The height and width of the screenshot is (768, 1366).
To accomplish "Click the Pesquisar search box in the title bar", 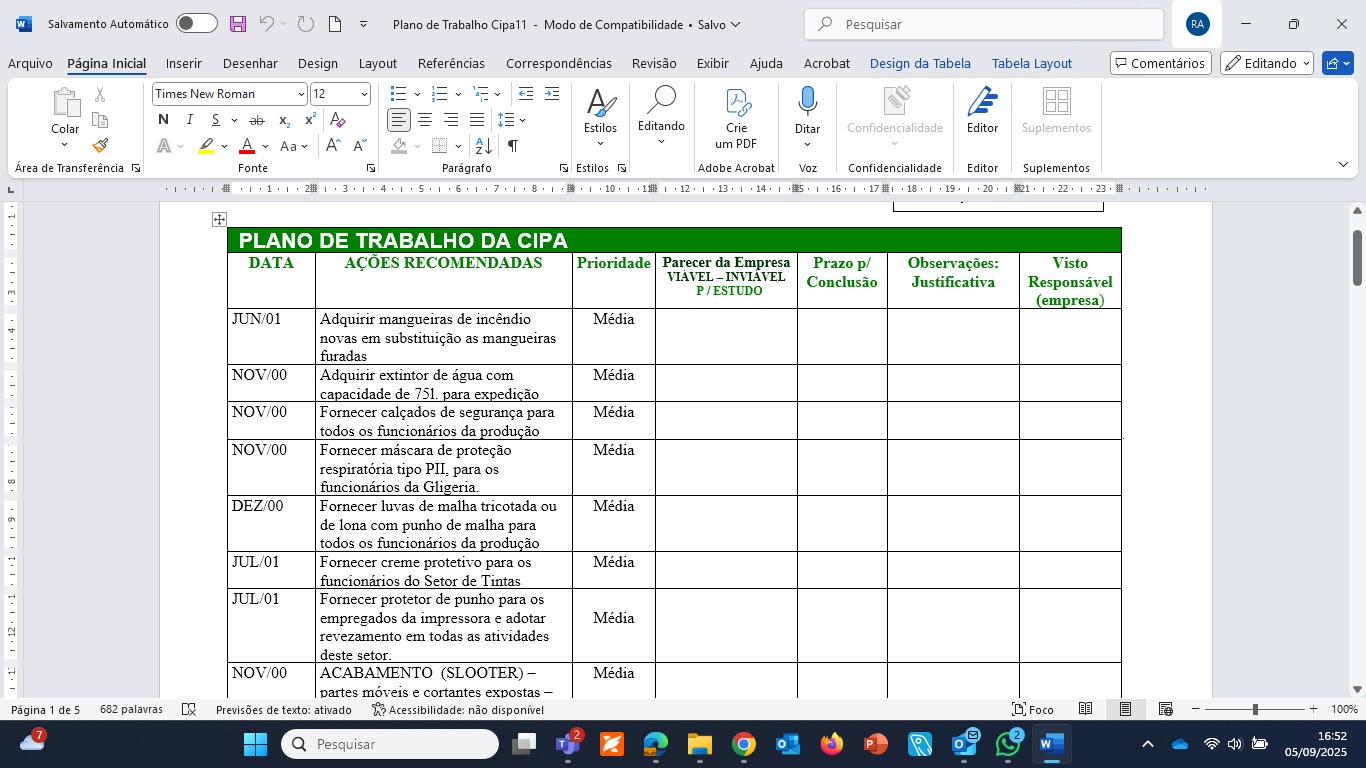I will pyautogui.click(x=984, y=24).
